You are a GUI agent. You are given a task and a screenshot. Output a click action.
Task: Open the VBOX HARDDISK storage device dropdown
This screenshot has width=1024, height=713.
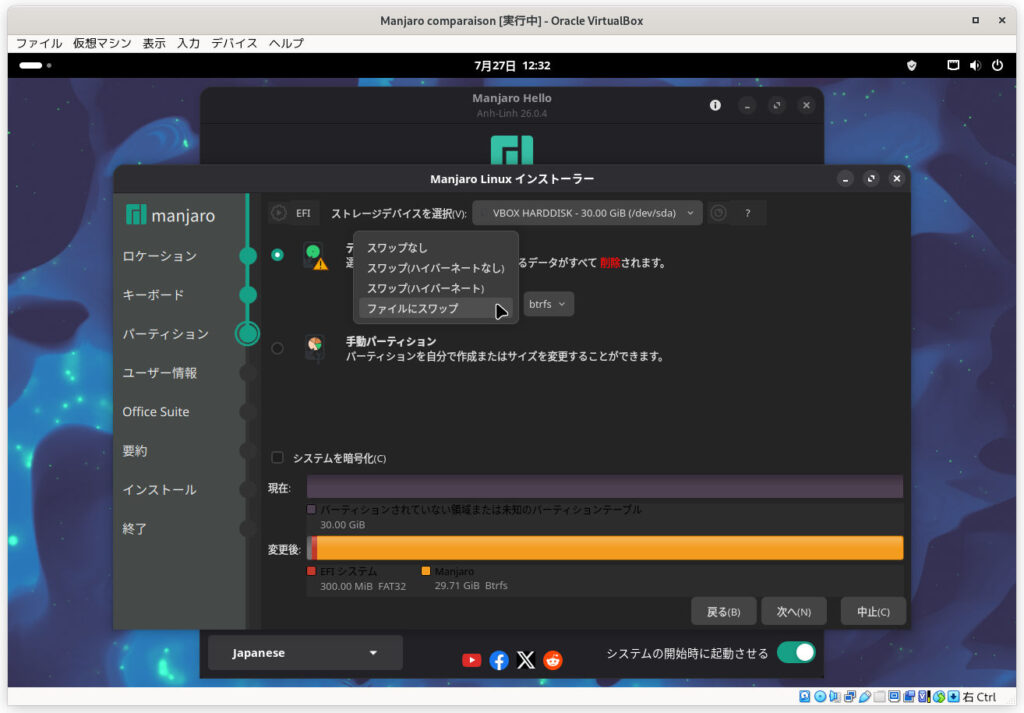pyautogui.click(x=587, y=213)
